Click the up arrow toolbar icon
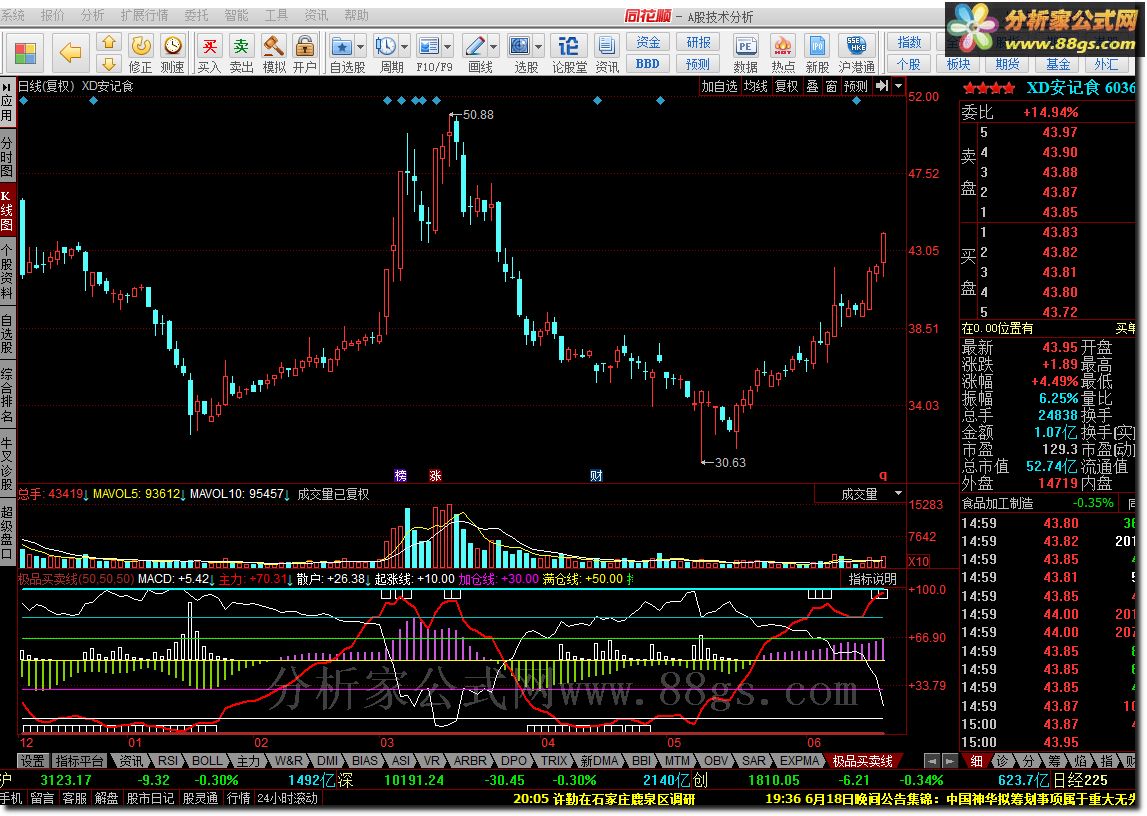Viewport: 1147px width, 816px height. coord(109,42)
